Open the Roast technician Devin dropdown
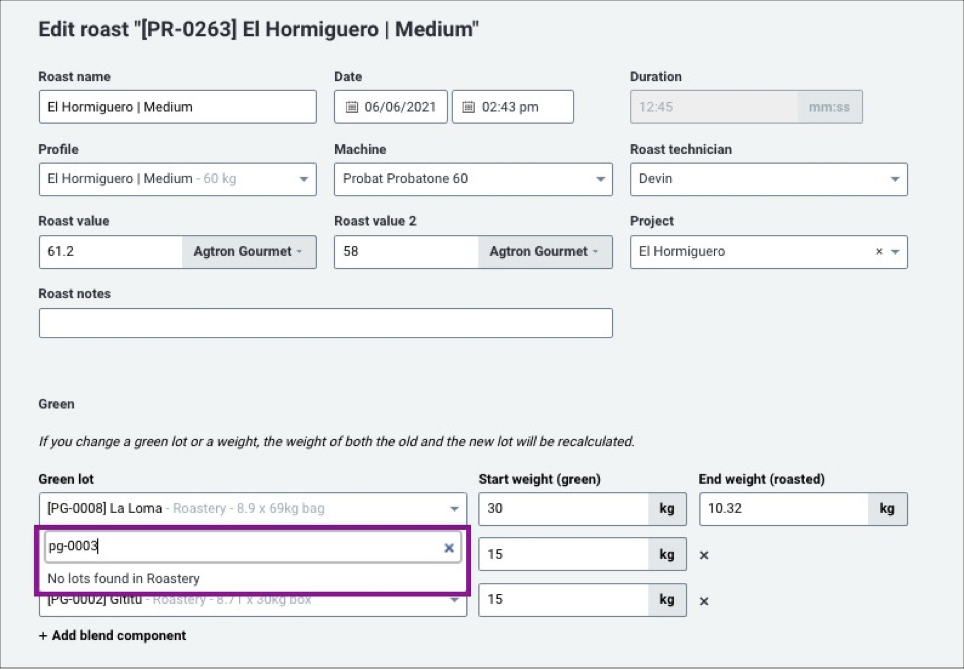964x670 pixels. click(x=768, y=179)
